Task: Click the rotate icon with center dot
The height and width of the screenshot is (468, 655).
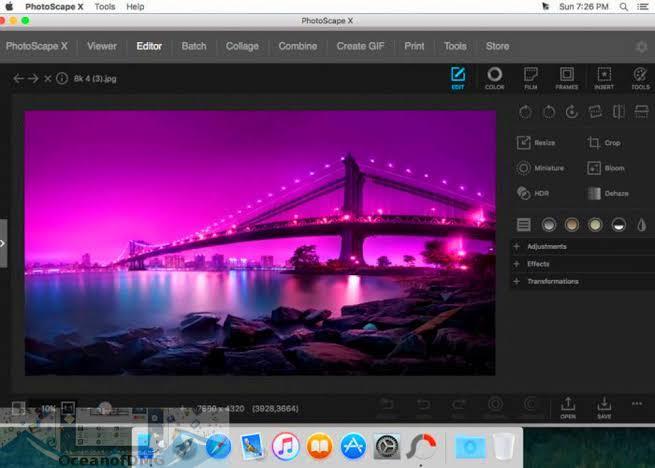Action: (571, 112)
